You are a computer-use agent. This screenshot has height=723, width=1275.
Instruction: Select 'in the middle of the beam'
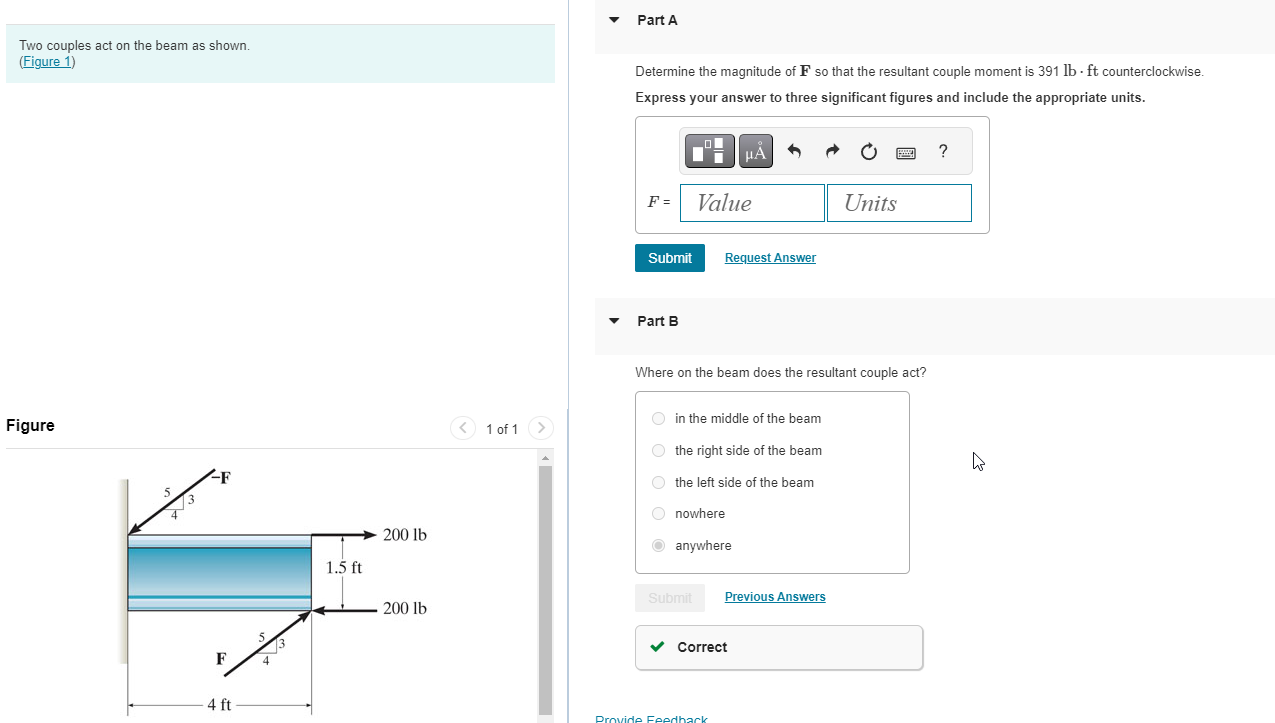coord(658,418)
